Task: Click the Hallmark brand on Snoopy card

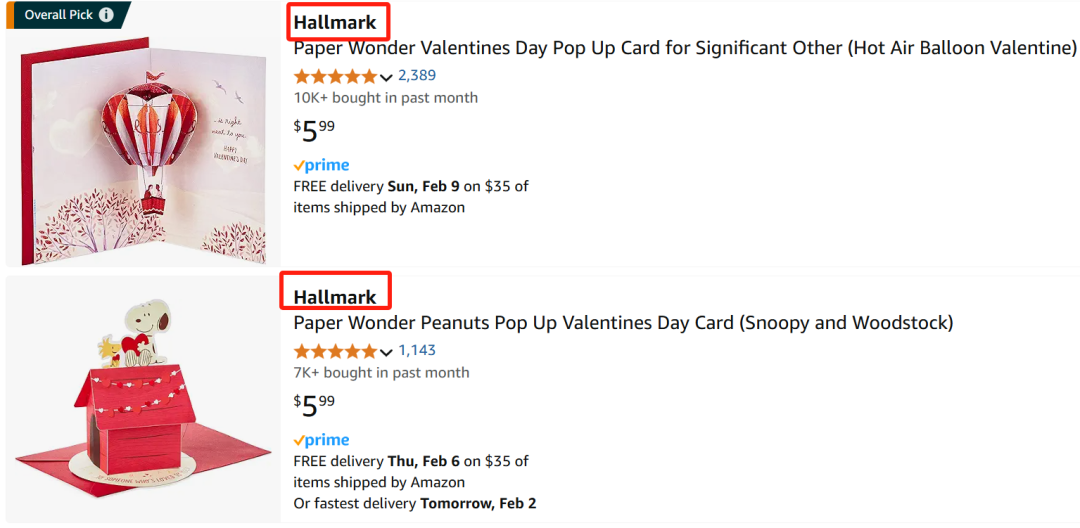Action: [x=335, y=297]
